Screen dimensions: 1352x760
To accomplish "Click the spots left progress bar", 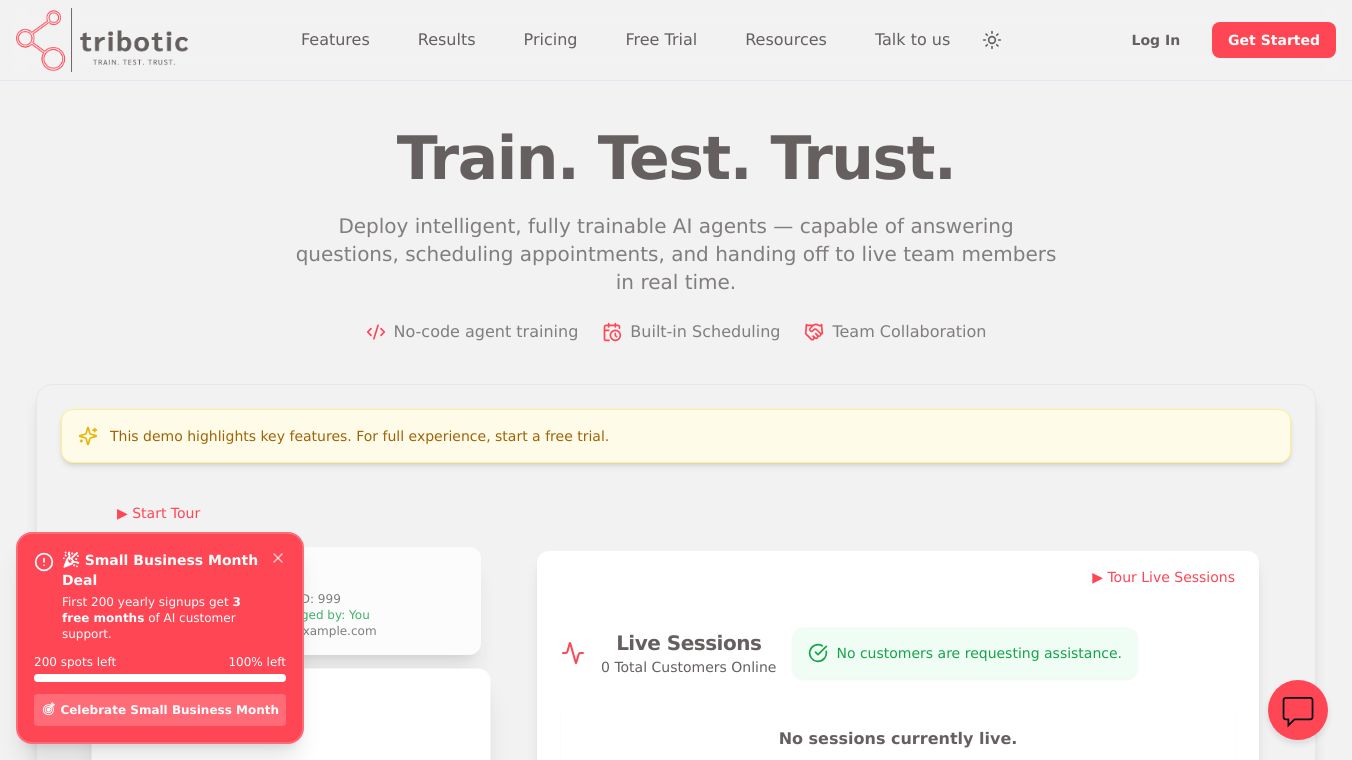I will pyautogui.click(x=160, y=678).
